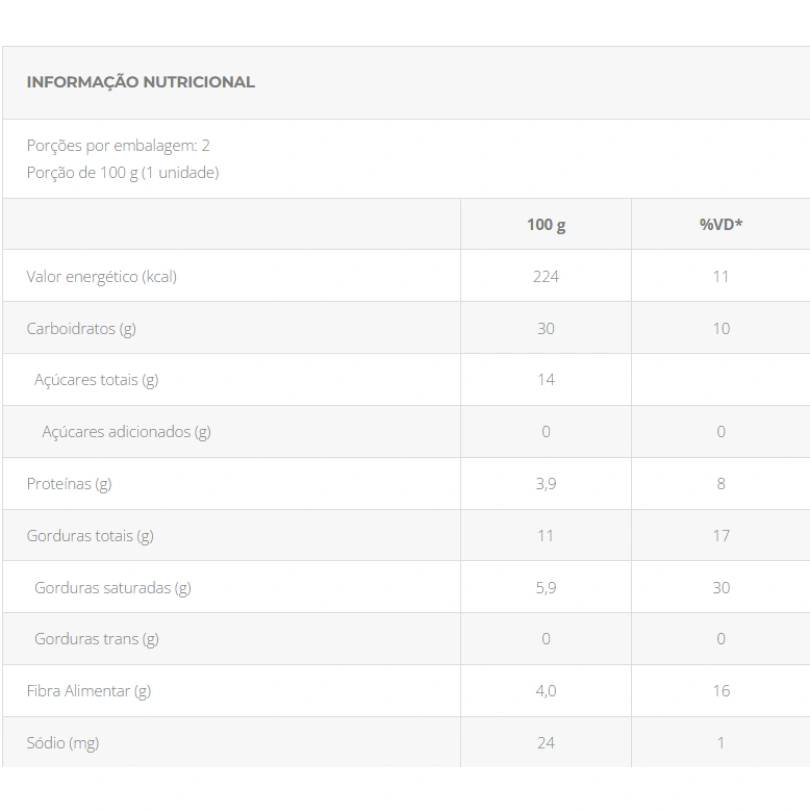Click the Gorduras trans (g) label
Screen dimensions: 810x810
point(97,639)
